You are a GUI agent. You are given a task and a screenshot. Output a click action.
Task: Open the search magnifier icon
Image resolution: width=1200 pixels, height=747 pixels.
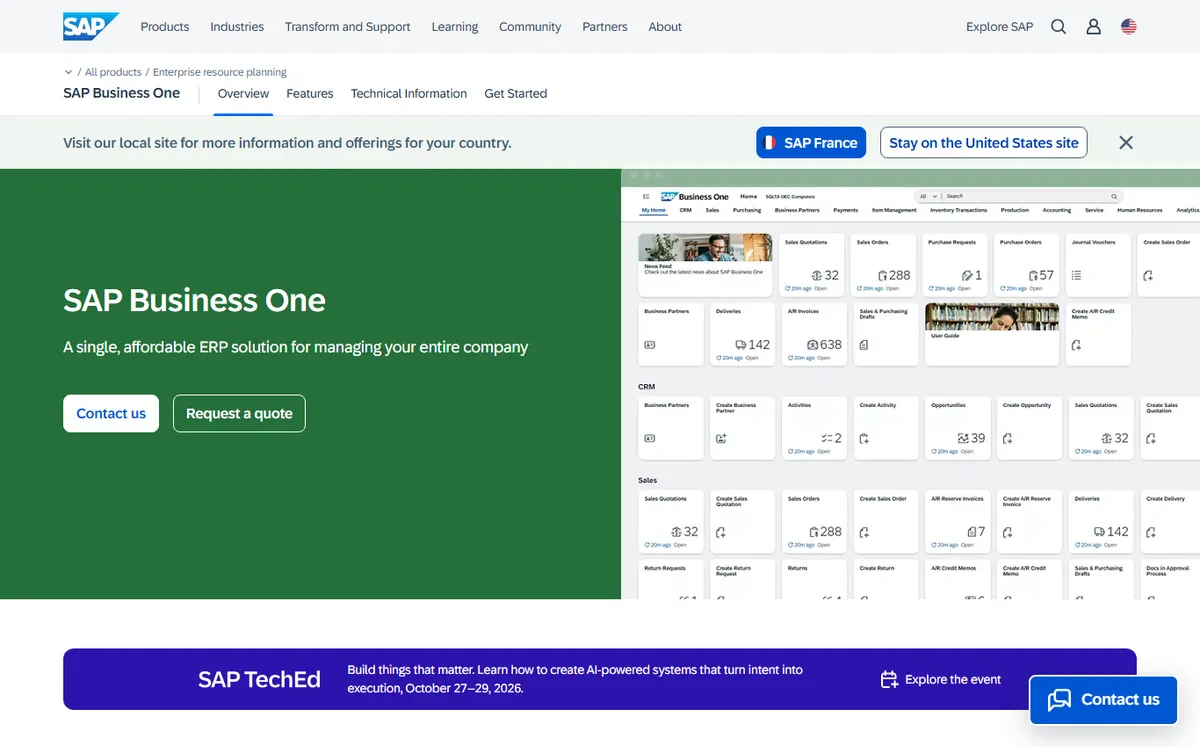coord(1058,27)
